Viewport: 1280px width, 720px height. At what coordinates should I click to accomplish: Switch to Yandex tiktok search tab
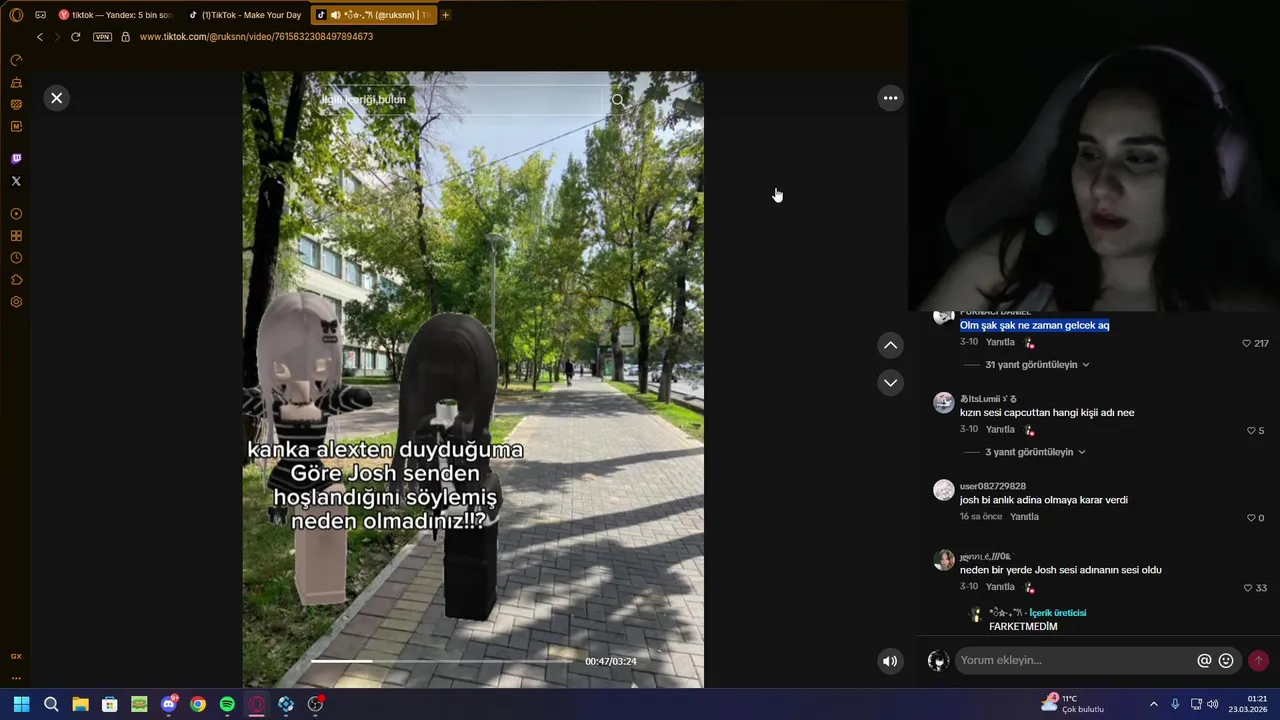pyautogui.click(x=115, y=15)
